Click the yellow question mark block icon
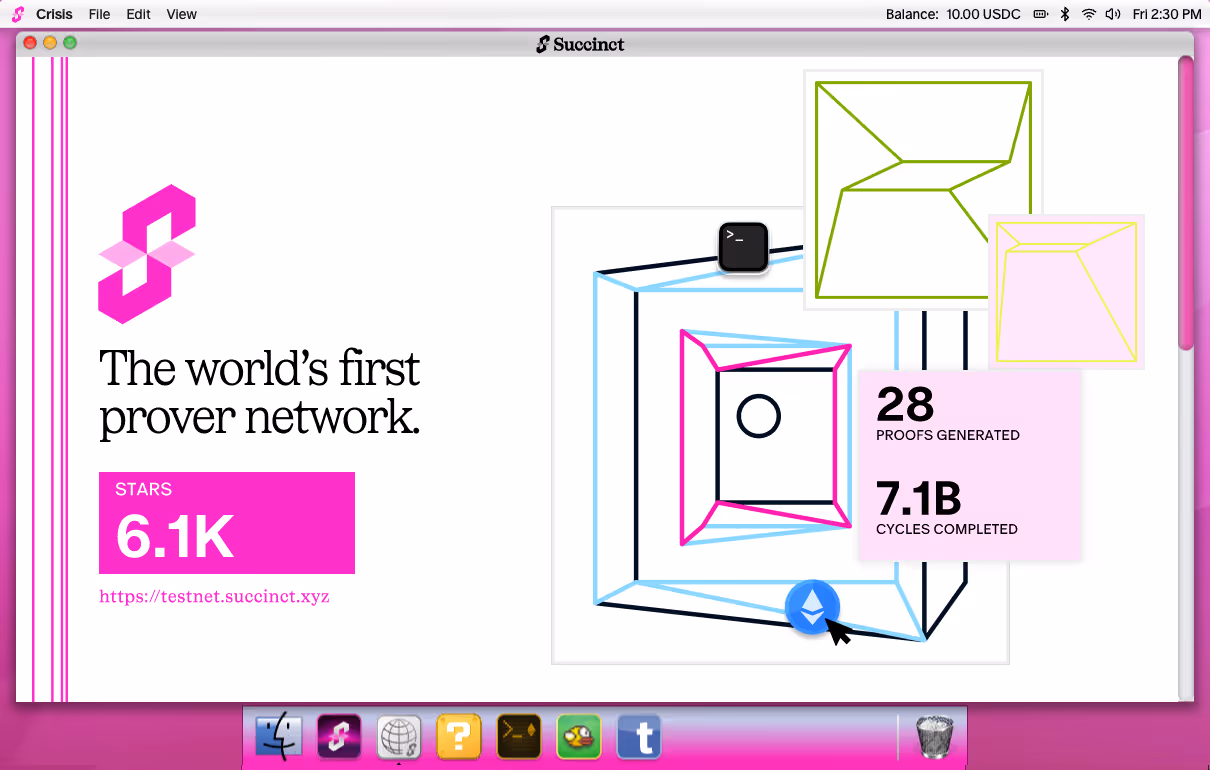Viewport: 1210px width, 770px height. (459, 738)
